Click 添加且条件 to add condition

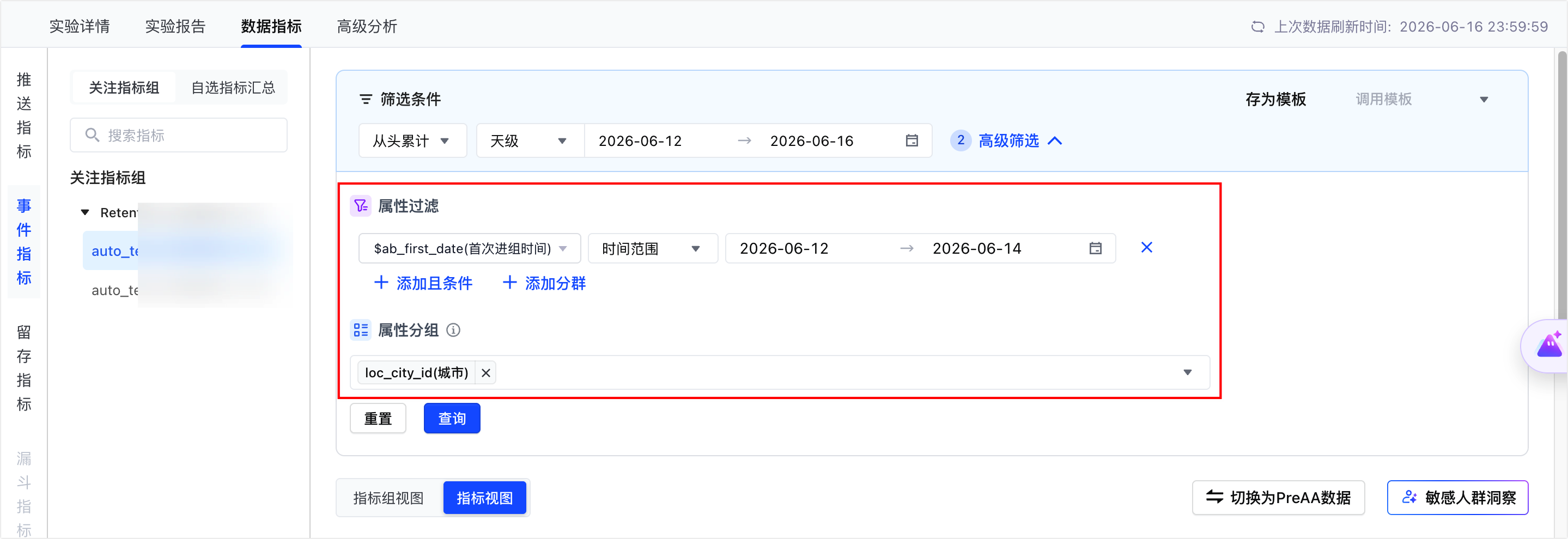423,284
